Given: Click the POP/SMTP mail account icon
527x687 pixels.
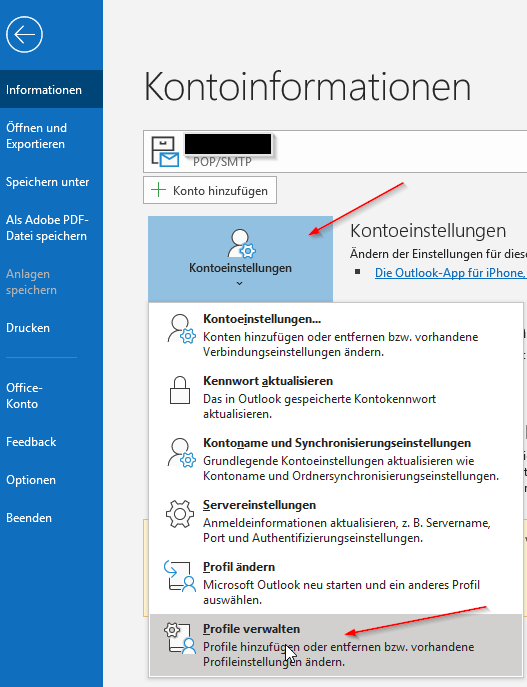Looking at the screenshot, I should tap(165, 152).
